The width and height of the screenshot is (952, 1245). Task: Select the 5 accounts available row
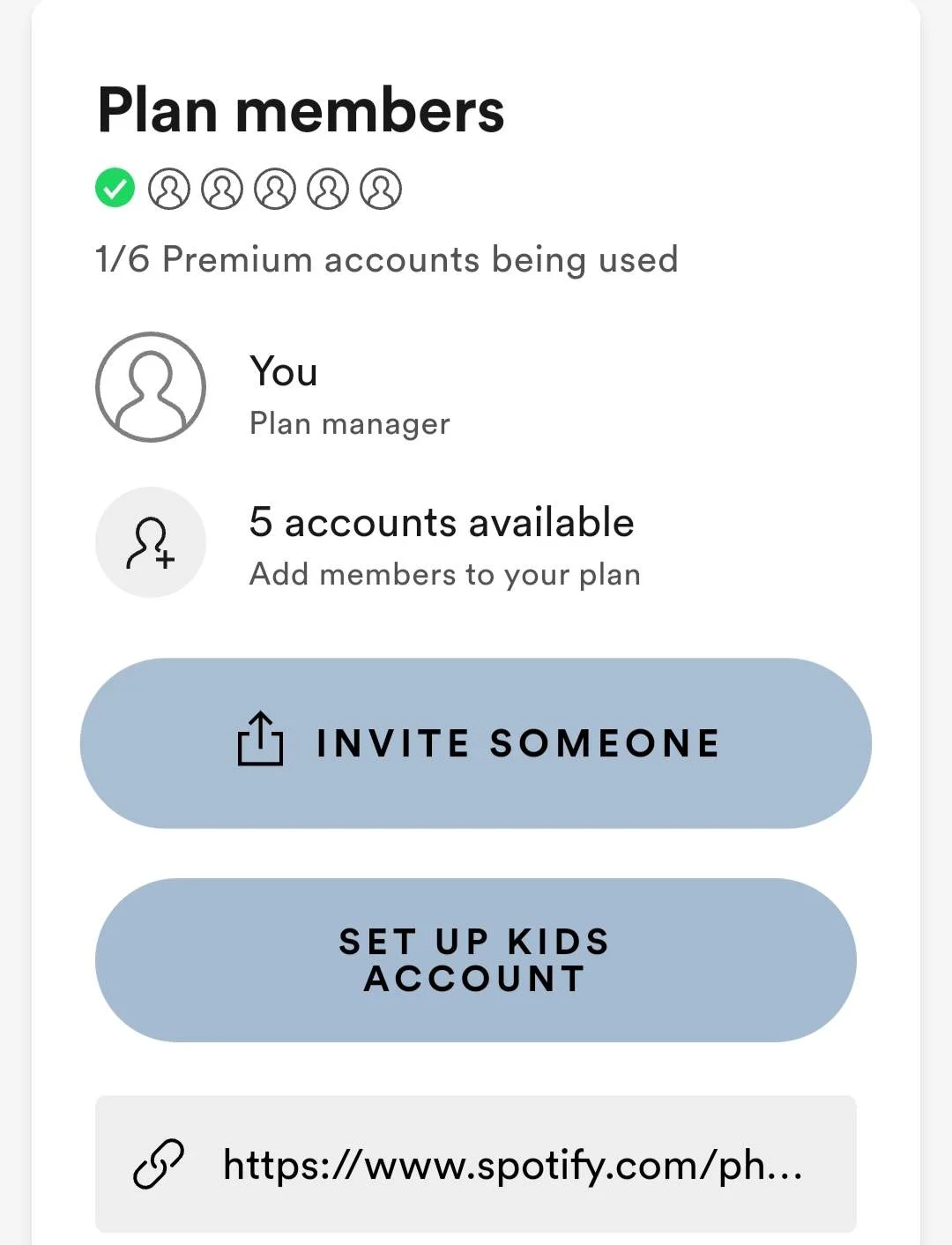coord(476,542)
